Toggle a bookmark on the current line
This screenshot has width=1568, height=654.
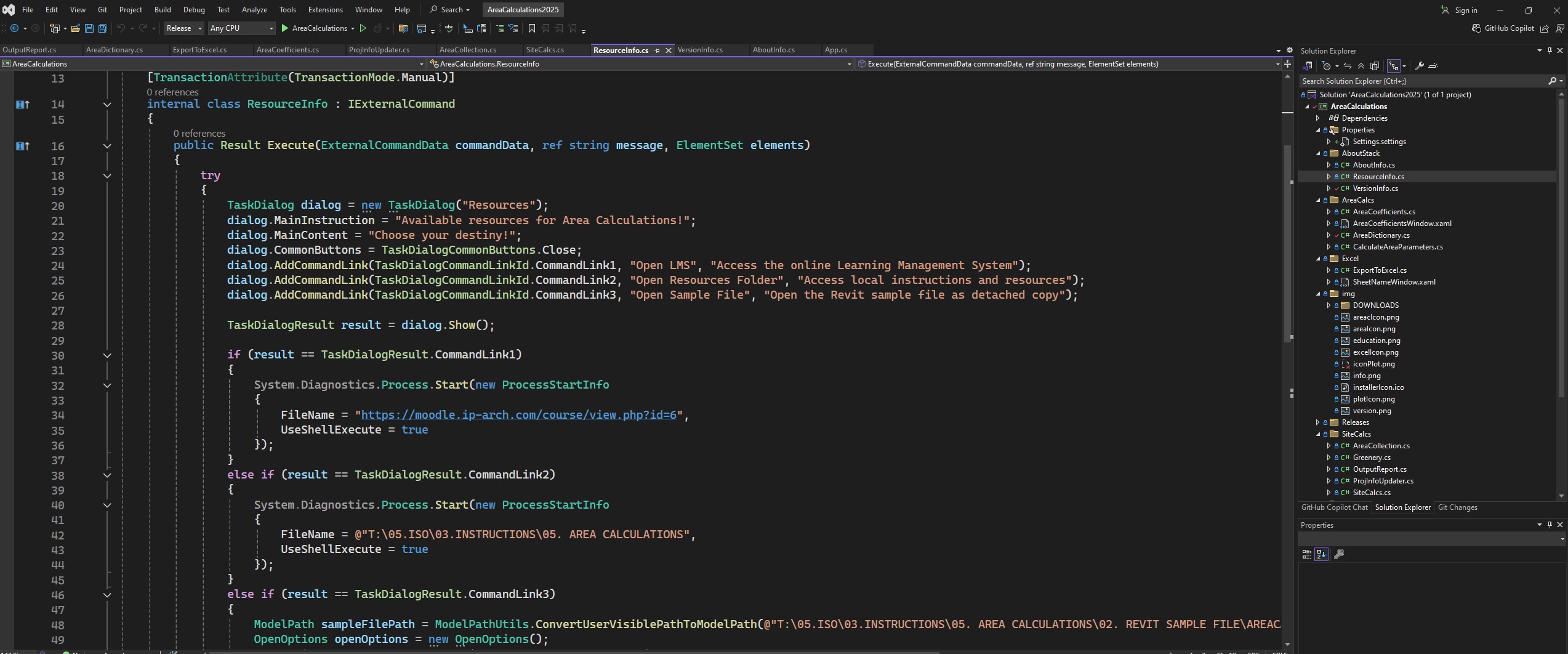point(532,28)
